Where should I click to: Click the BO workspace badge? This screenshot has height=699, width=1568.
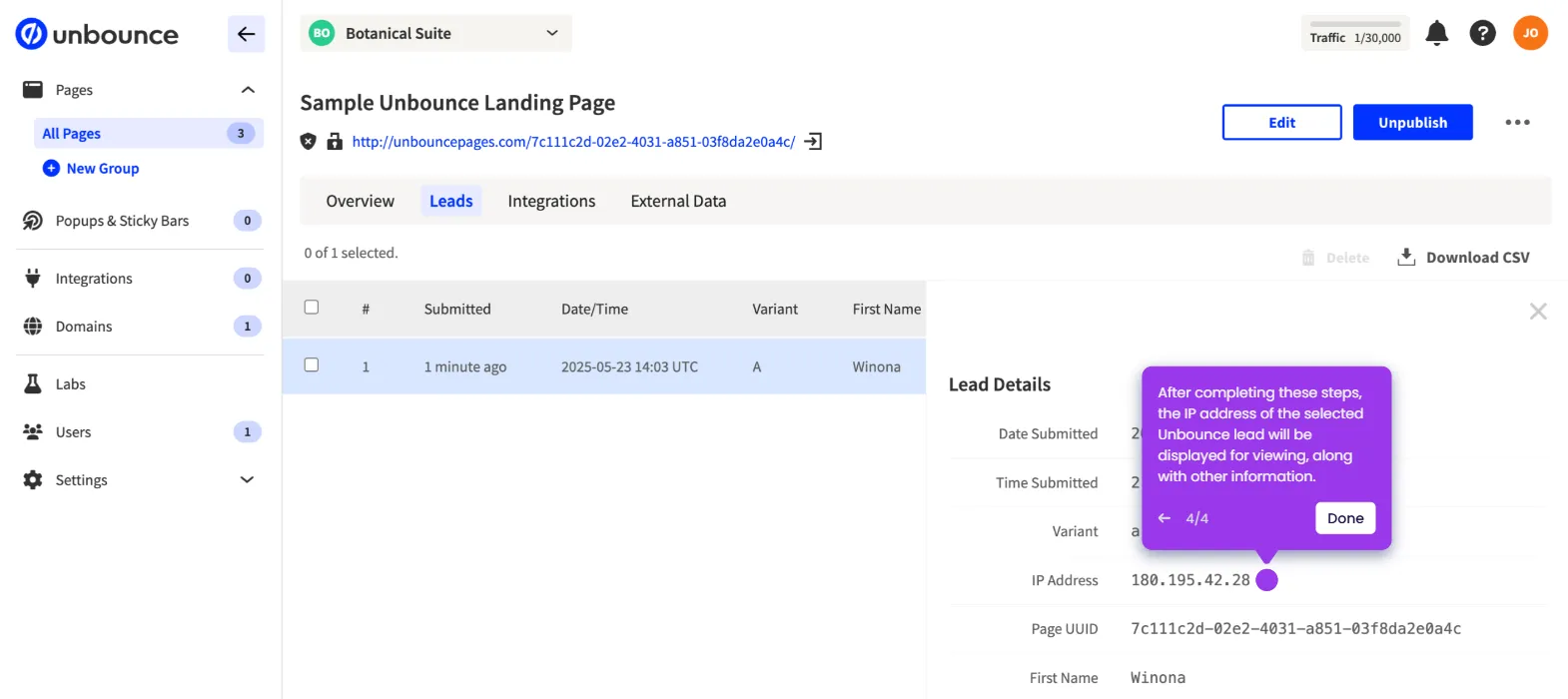click(x=322, y=33)
